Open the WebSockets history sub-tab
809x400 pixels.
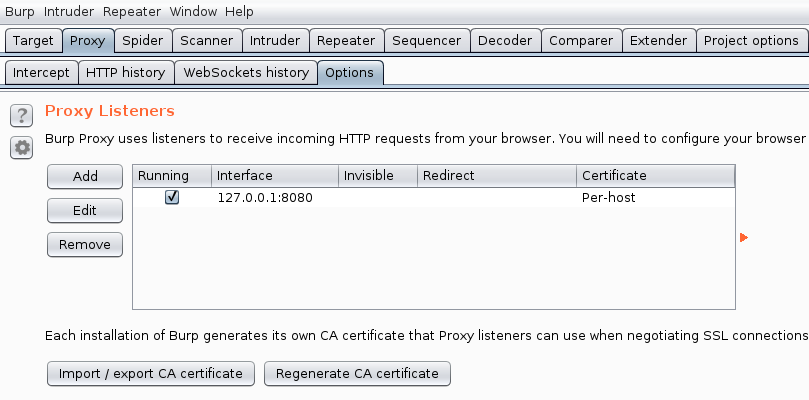tap(246, 73)
